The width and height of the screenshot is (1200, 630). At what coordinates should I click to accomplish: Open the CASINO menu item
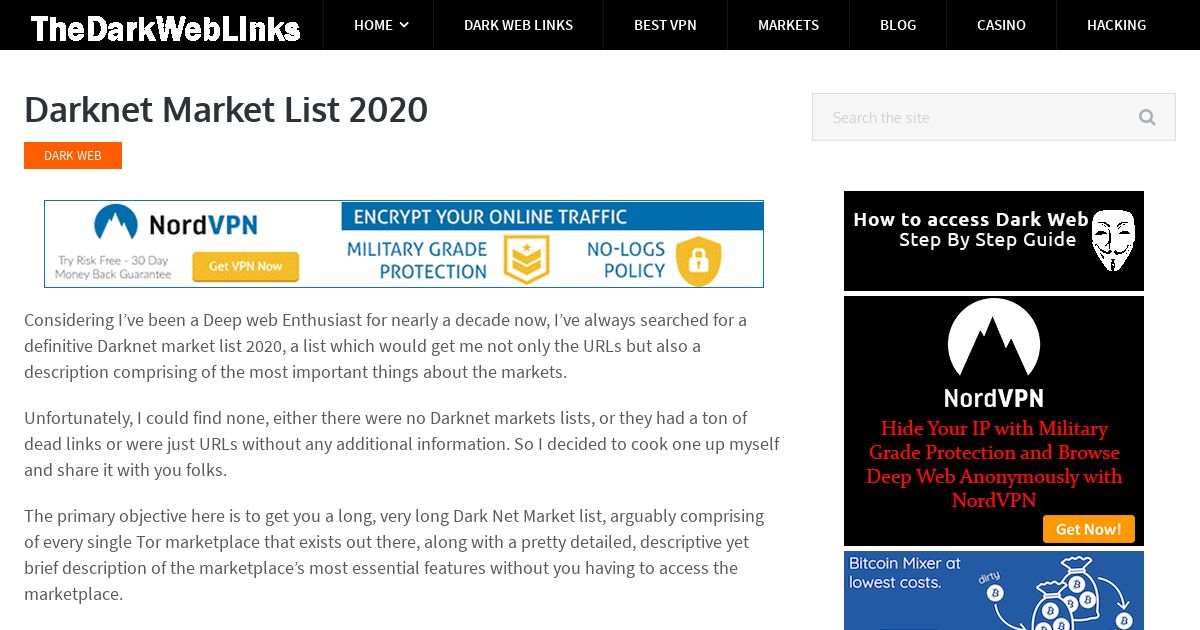coord(1001,25)
